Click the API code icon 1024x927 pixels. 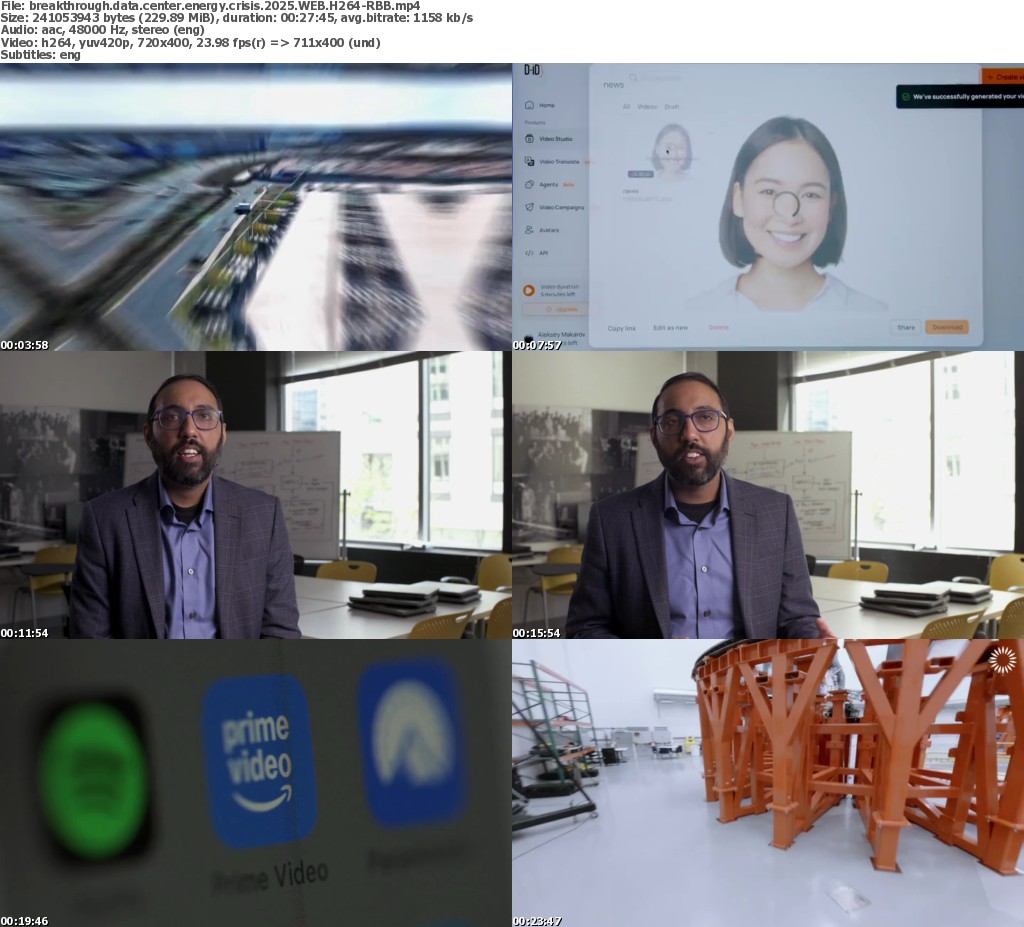pyautogui.click(x=528, y=253)
